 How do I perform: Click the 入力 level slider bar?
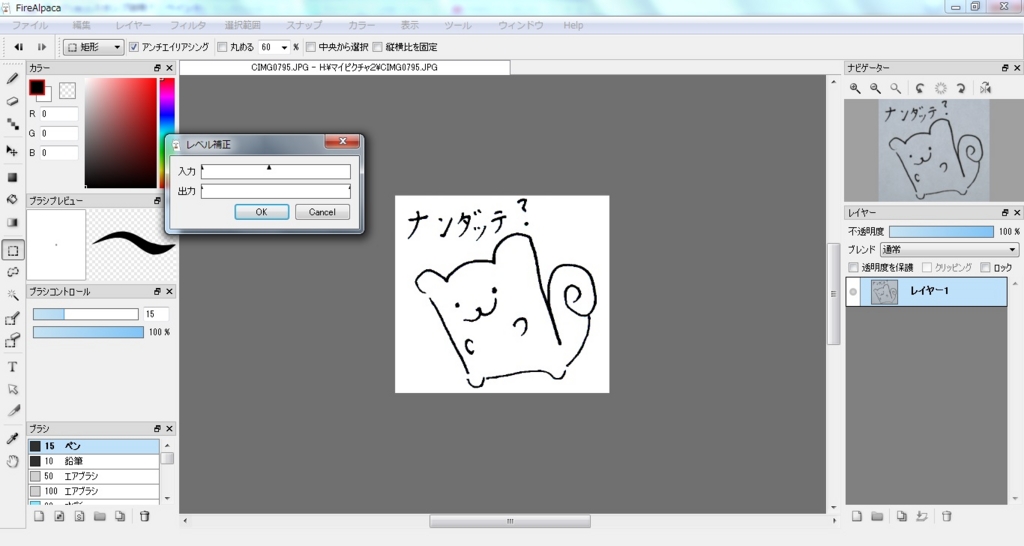click(276, 171)
